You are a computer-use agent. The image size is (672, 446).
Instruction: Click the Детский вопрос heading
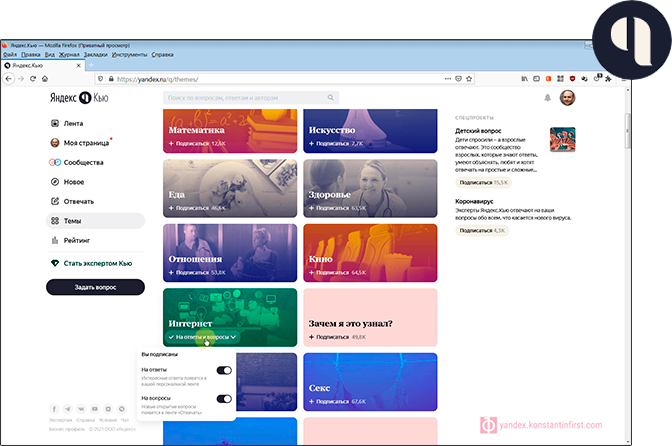coord(478,131)
